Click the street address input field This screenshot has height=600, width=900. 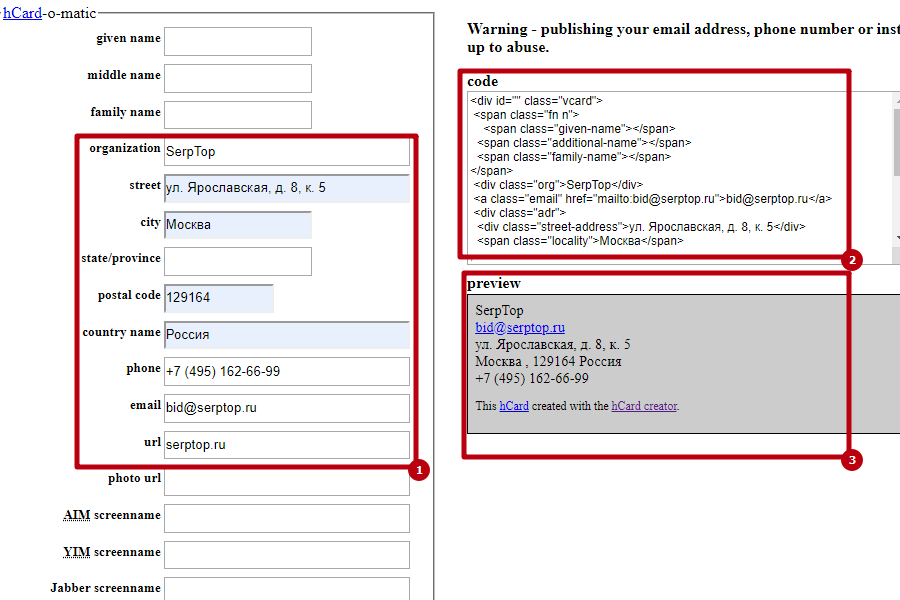pos(286,188)
